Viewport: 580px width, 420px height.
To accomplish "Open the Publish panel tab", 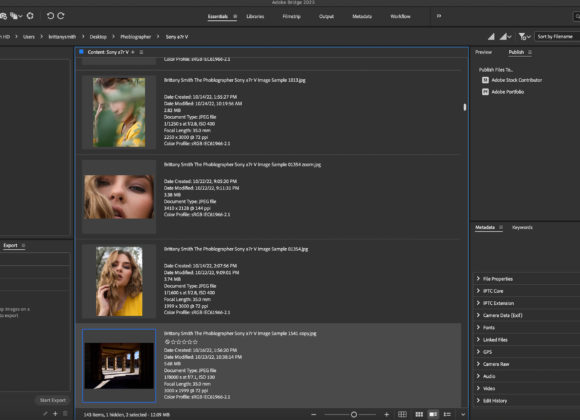I will [516, 52].
